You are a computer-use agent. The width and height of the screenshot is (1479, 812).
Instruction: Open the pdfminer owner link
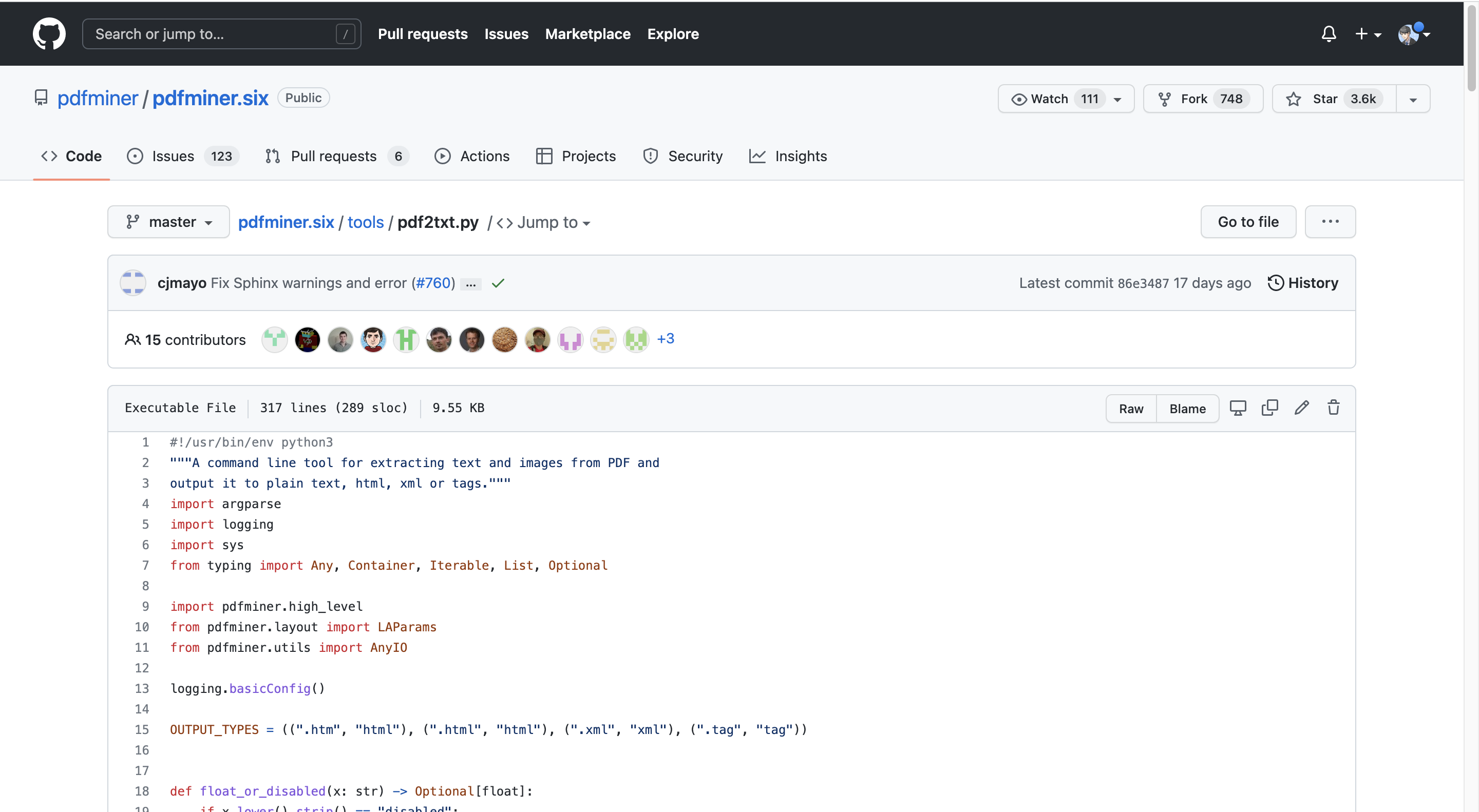click(98, 98)
